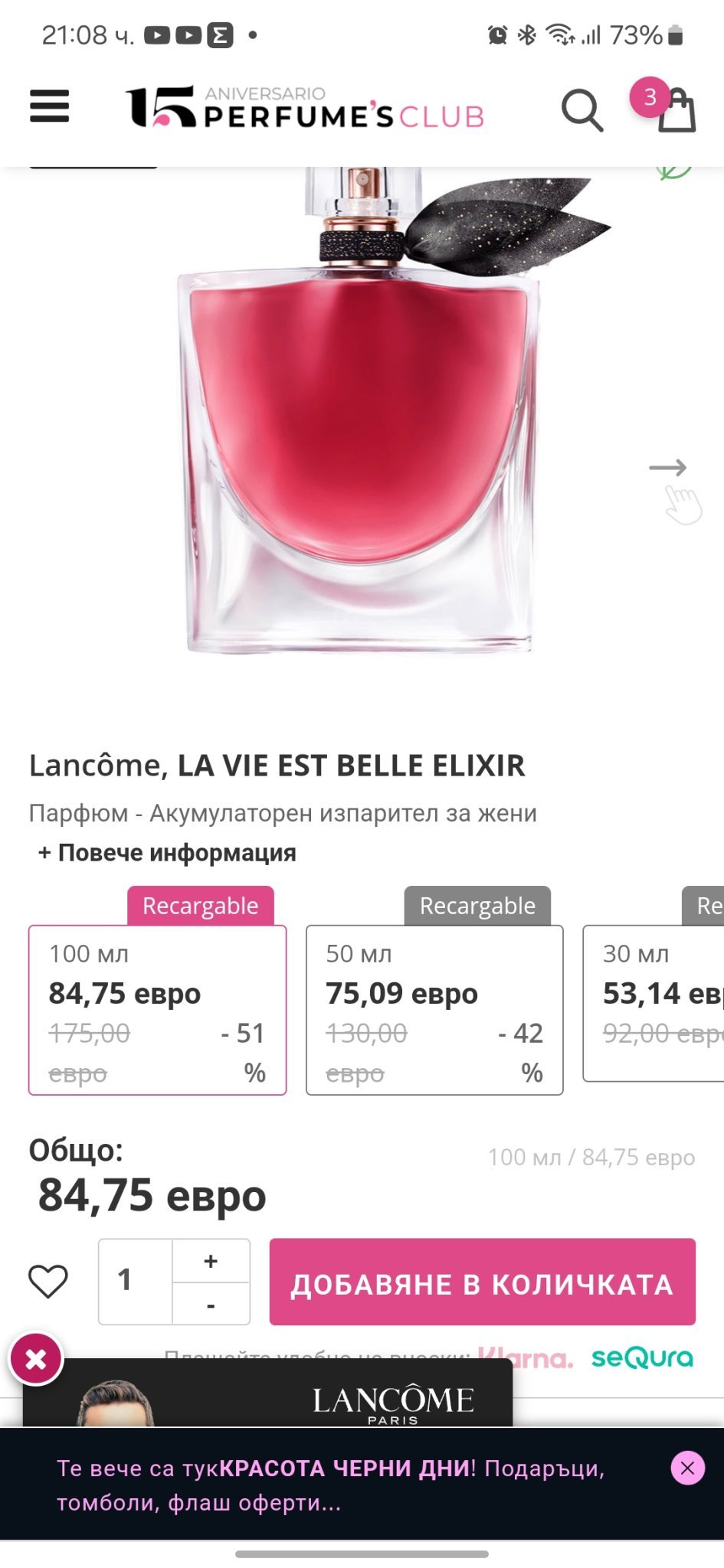Image resolution: width=724 pixels, height=1568 pixels.
Task: Decrease quantity with minus button
Action: [x=211, y=1305]
